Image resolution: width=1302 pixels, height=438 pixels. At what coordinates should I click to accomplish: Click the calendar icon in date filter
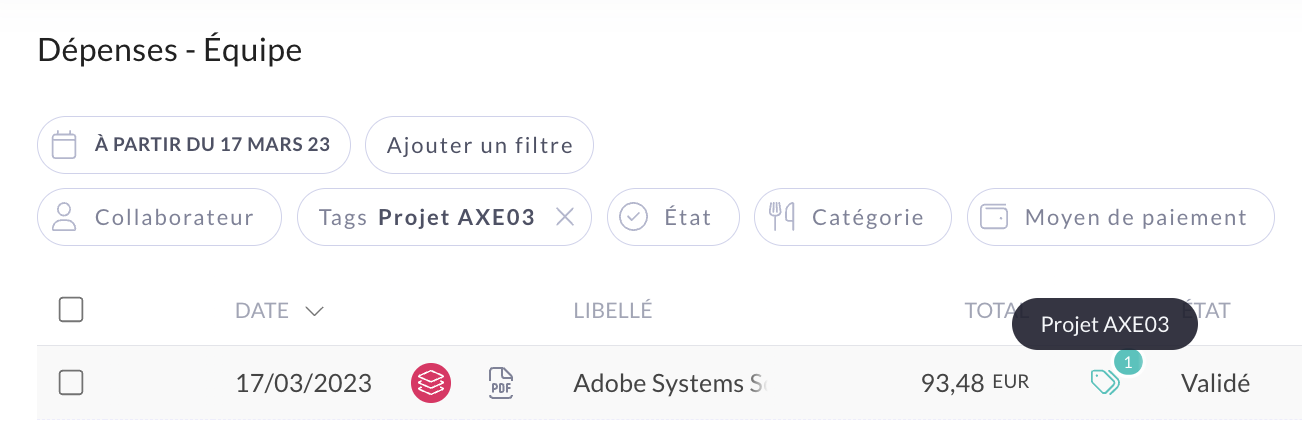64,145
